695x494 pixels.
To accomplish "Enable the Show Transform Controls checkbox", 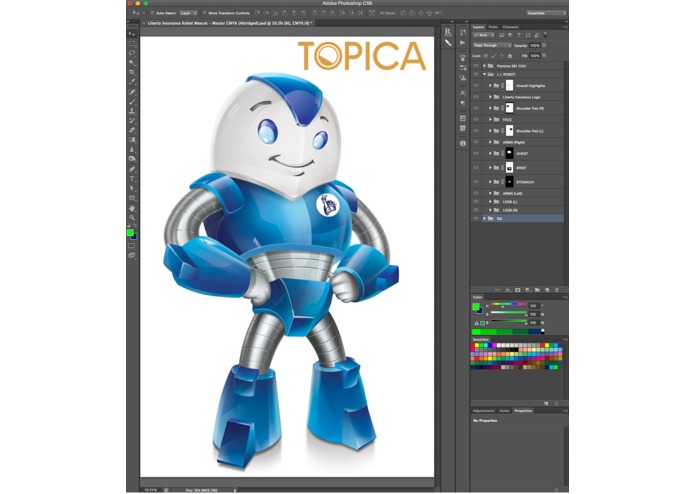I will point(205,13).
